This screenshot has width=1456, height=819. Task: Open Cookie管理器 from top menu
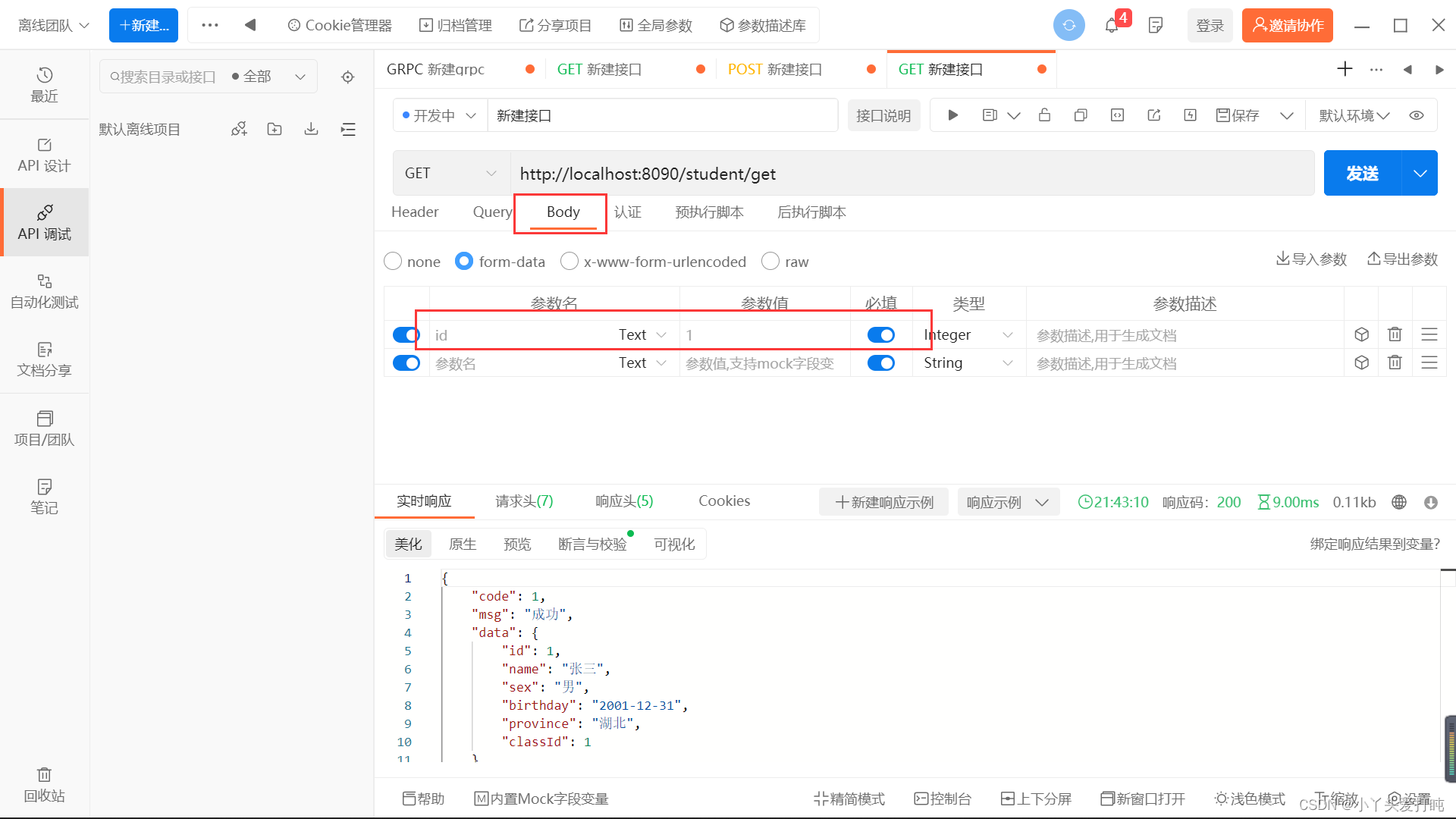[x=340, y=25]
